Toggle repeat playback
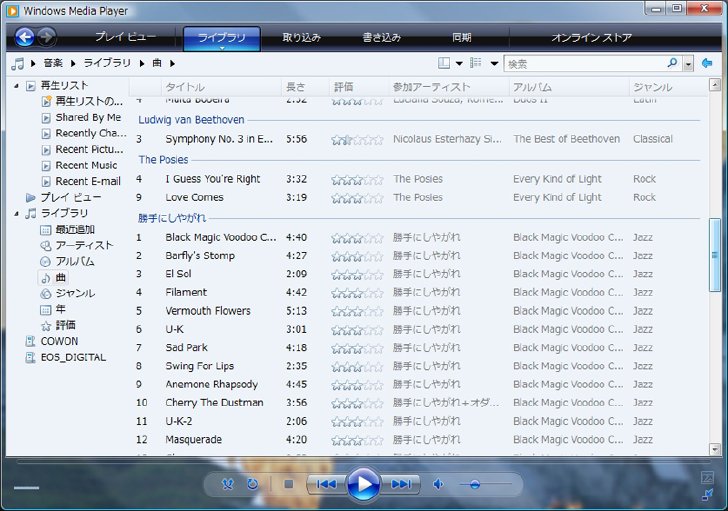The height and width of the screenshot is (511, 728). click(x=253, y=485)
